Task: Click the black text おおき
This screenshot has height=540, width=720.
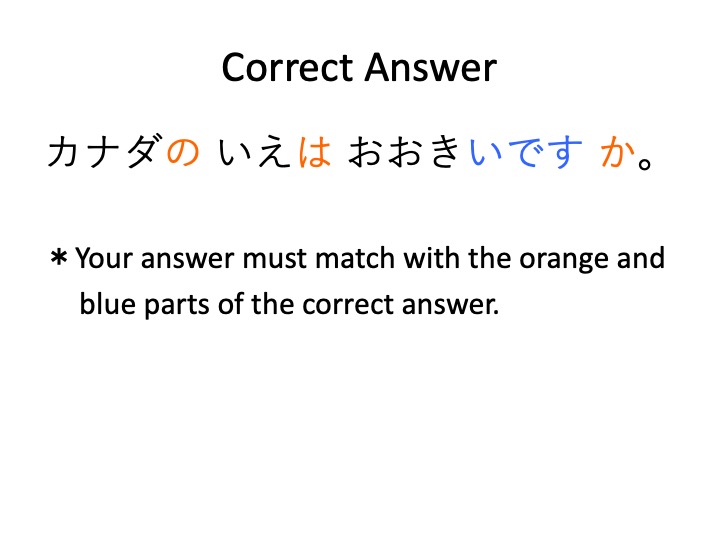Action: point(404,154)
